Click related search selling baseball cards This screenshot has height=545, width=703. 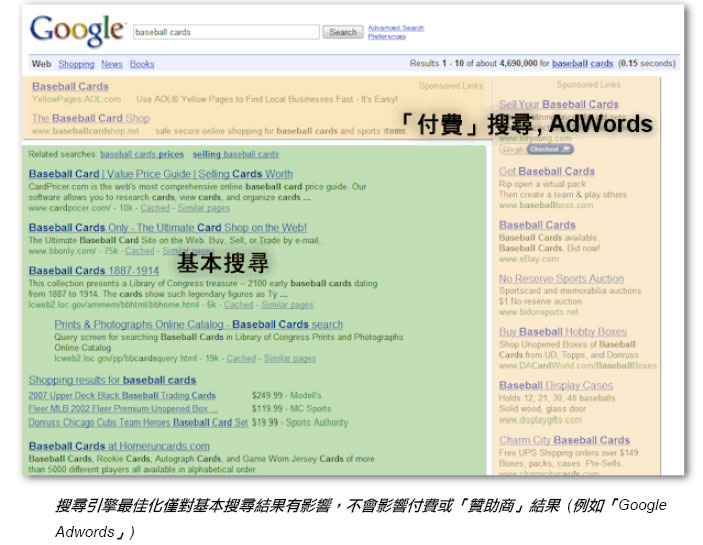coord(236,154)
